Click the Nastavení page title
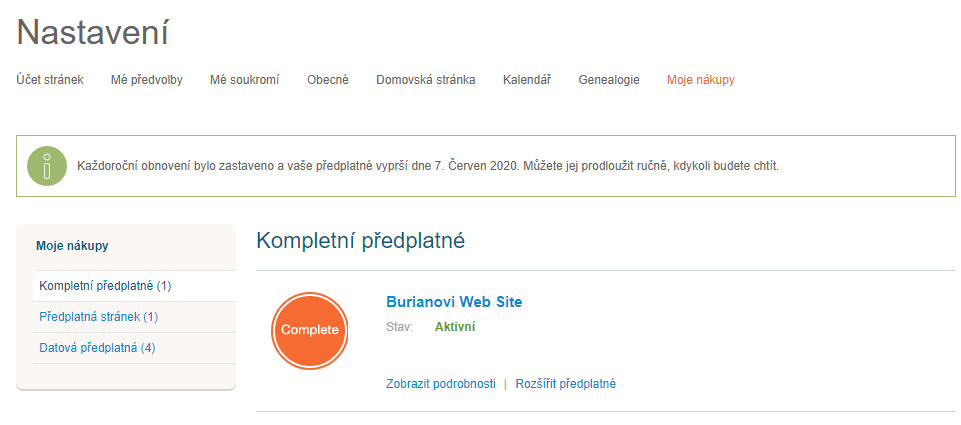This screenshot has height=425, width=961. pyautogui.click(x=92, y=33)
